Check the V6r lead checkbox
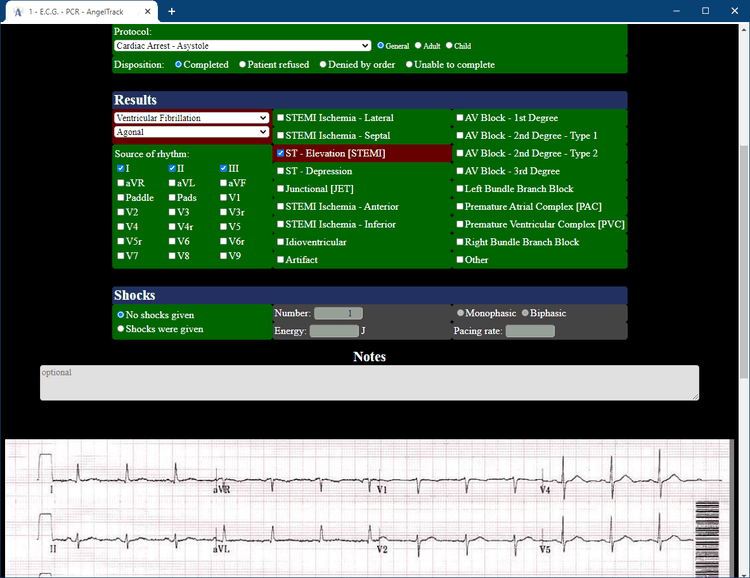 click(x=223, y=241)
